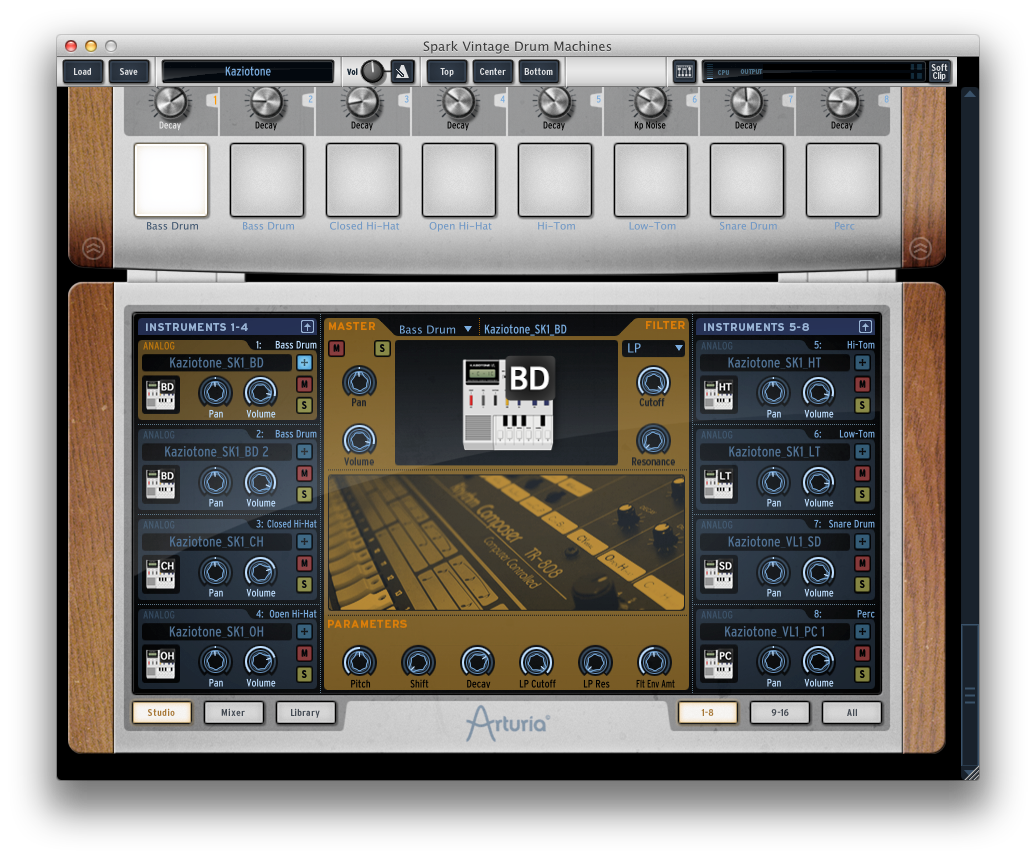Click the metronome icon next to Vol
This screenshot has height=859, width=1036.
point(402,71)
